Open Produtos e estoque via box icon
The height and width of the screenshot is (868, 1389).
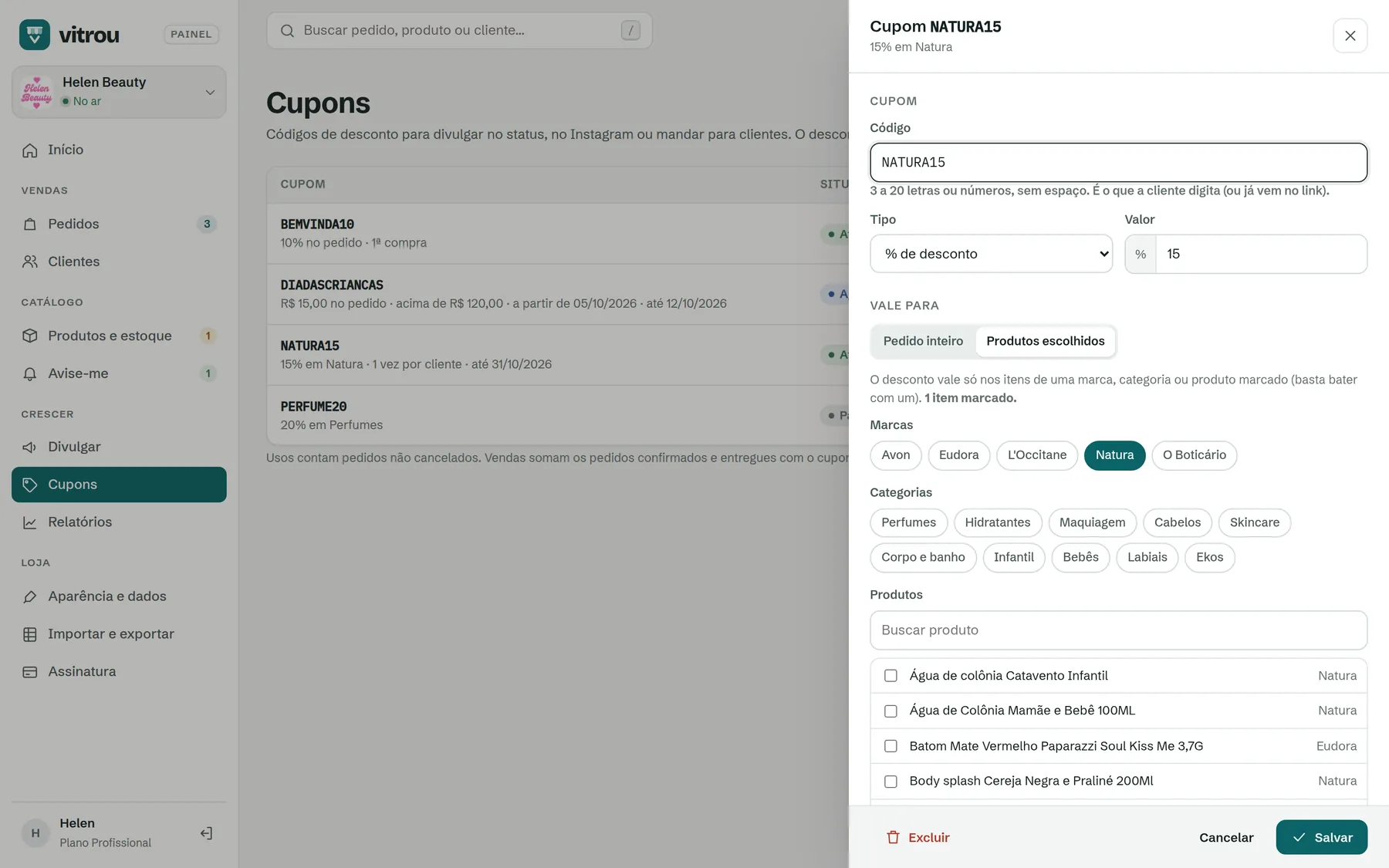30,336
